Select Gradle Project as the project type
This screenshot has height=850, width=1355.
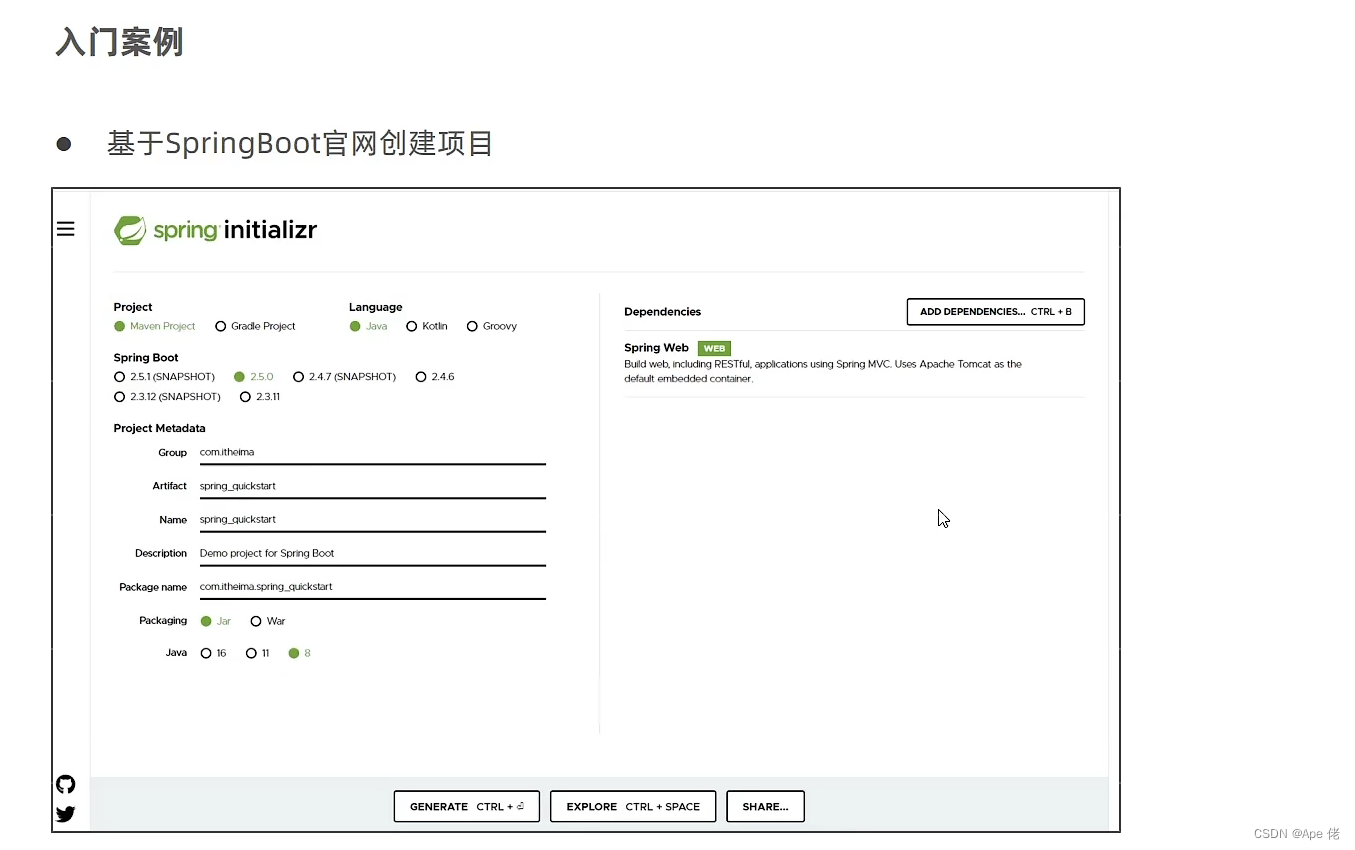[220, 326]
